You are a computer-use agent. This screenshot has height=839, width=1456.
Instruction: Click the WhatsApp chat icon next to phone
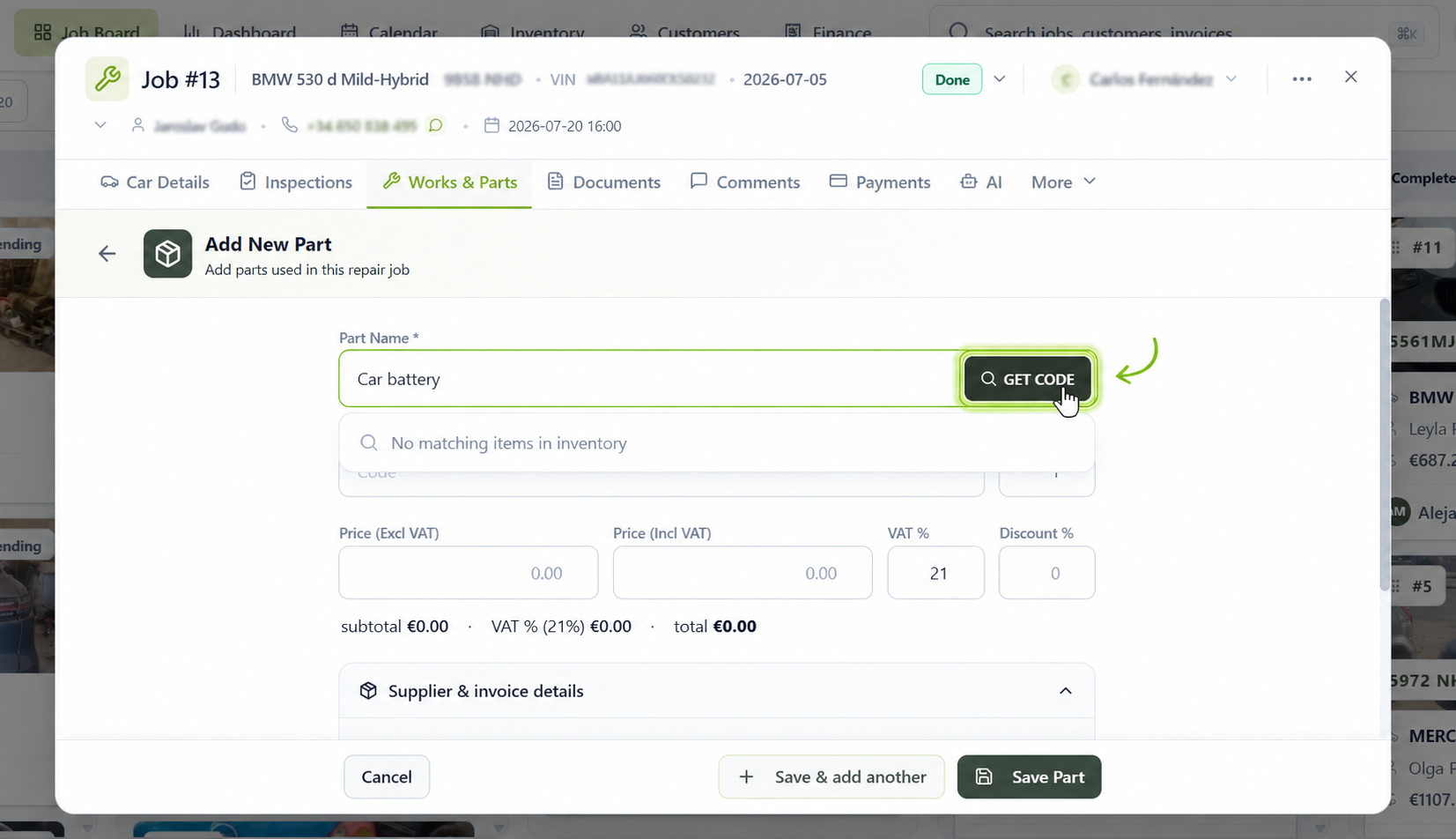click(435, 125)
